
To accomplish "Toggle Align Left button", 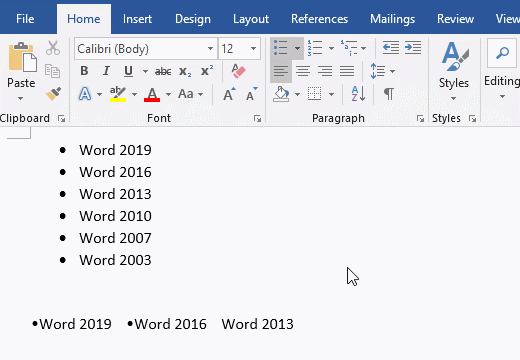I will point(281,71).
